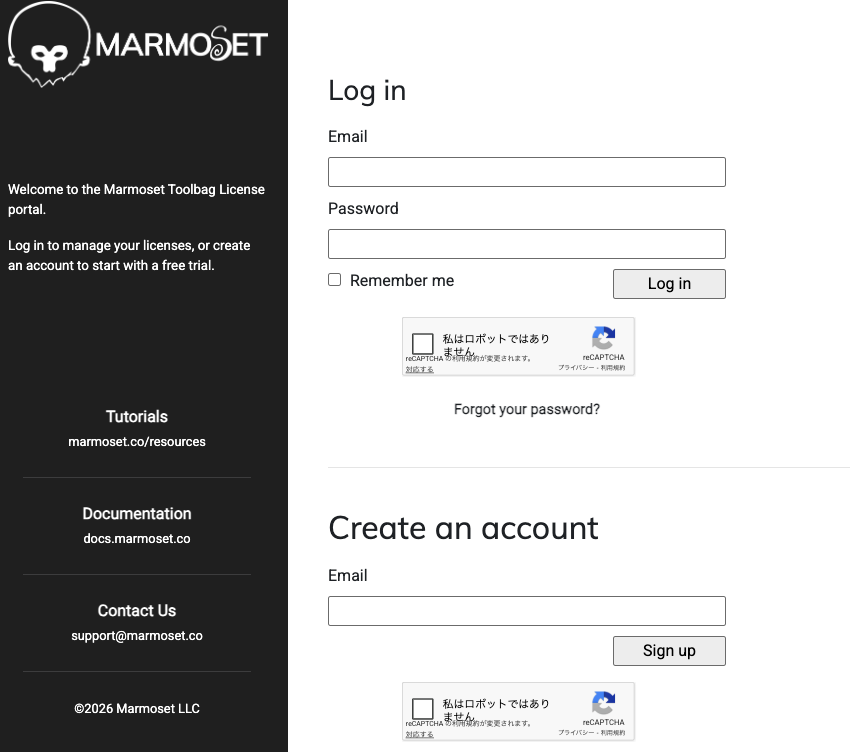
Task: Click the 対応する link in the login reCAPTCHA
Action: pyautogui.click(x=419, y=369)
